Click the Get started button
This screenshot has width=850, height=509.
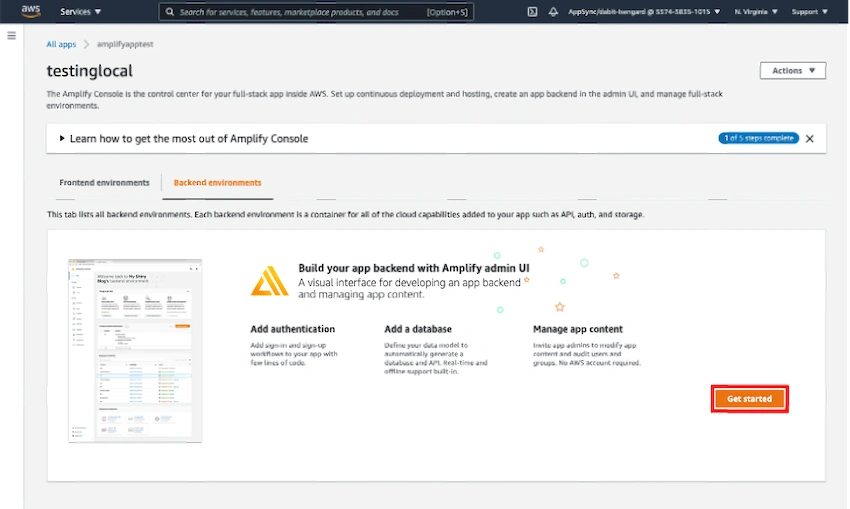(x=749, y=398)
